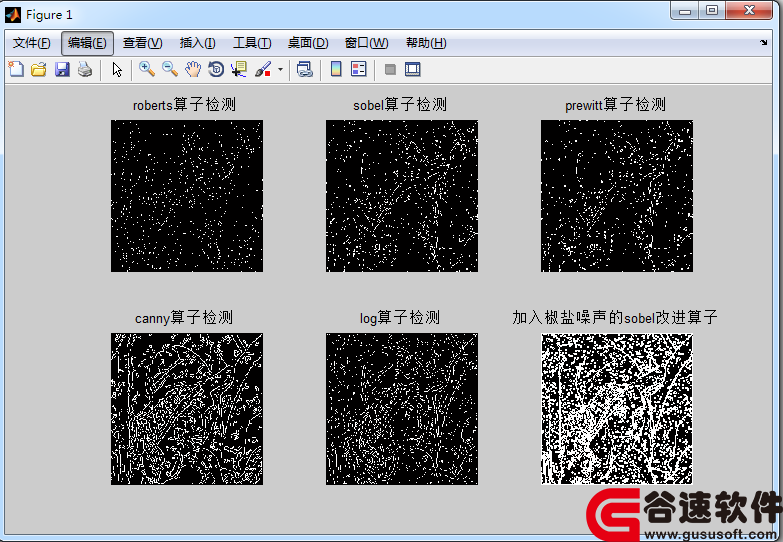The image size is (783, 542).
Task: Minimize the Figure 1 window
Action: (x=685, y=11)
